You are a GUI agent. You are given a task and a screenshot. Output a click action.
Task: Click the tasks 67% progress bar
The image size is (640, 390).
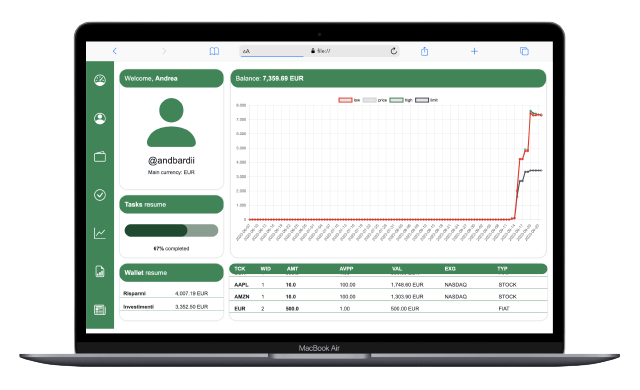pyautogui.click(x=171, y=230)
